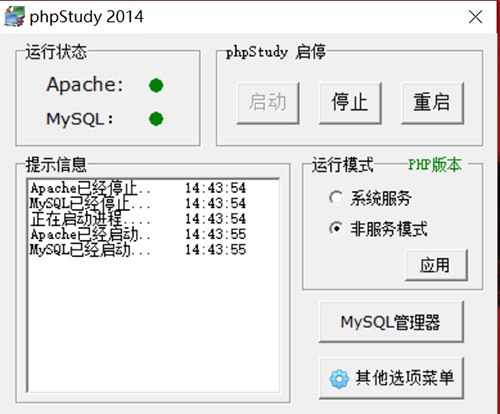The width and height of the screenshot is (500, 414).
Task: Select log line MySQL已经启动 at 14:43:55
Action: [x=138, y=250]
